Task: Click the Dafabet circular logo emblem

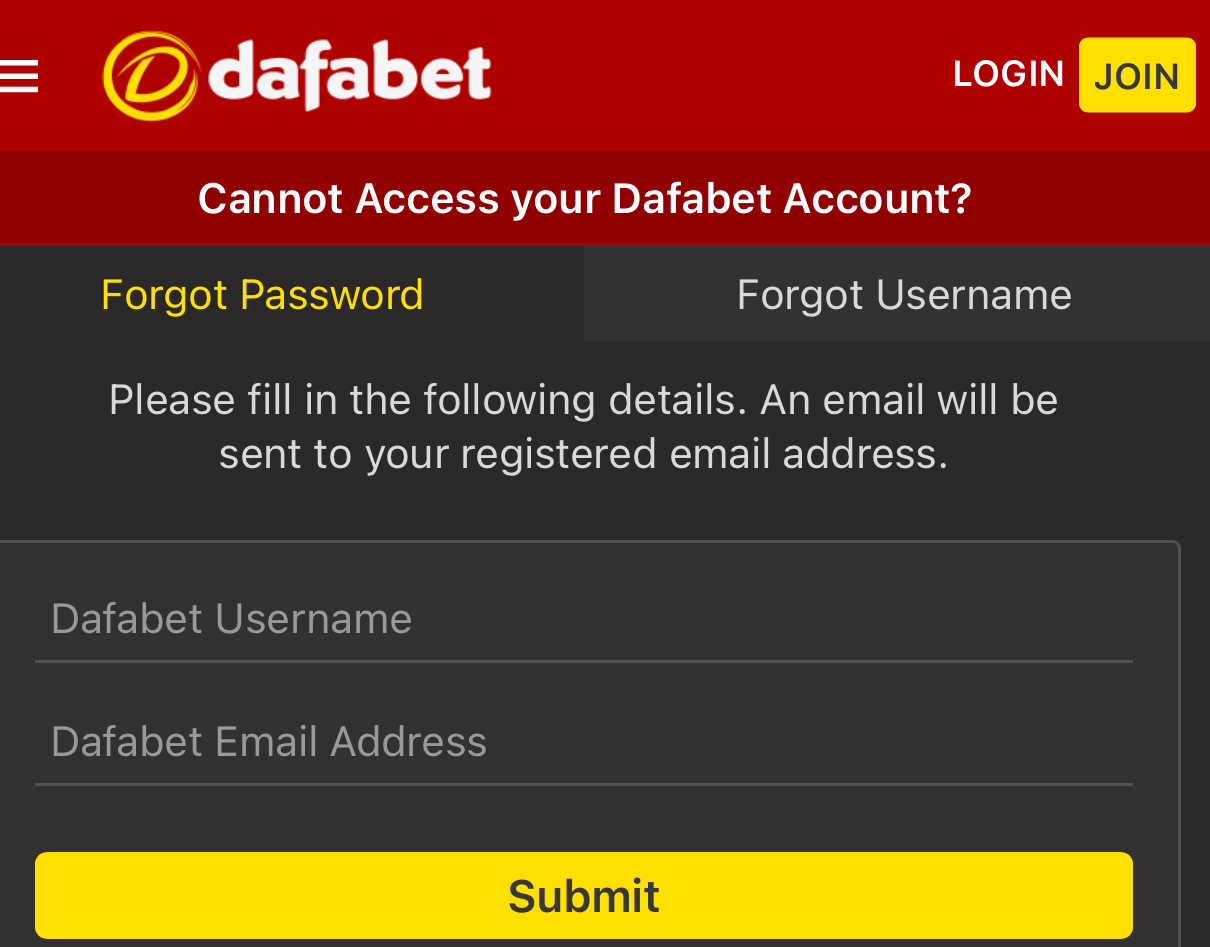Action: pyautogui.click(x=150, y=76)
